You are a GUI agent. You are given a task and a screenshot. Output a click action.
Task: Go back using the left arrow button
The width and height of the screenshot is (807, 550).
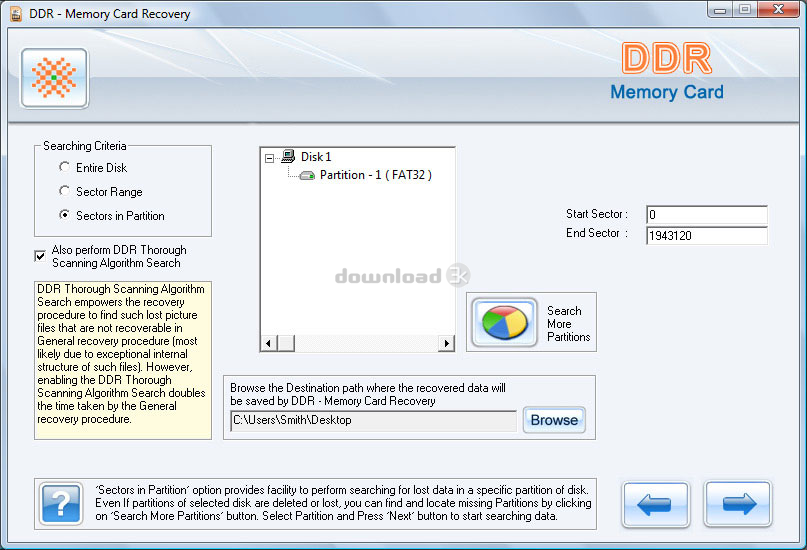[655, 504]
